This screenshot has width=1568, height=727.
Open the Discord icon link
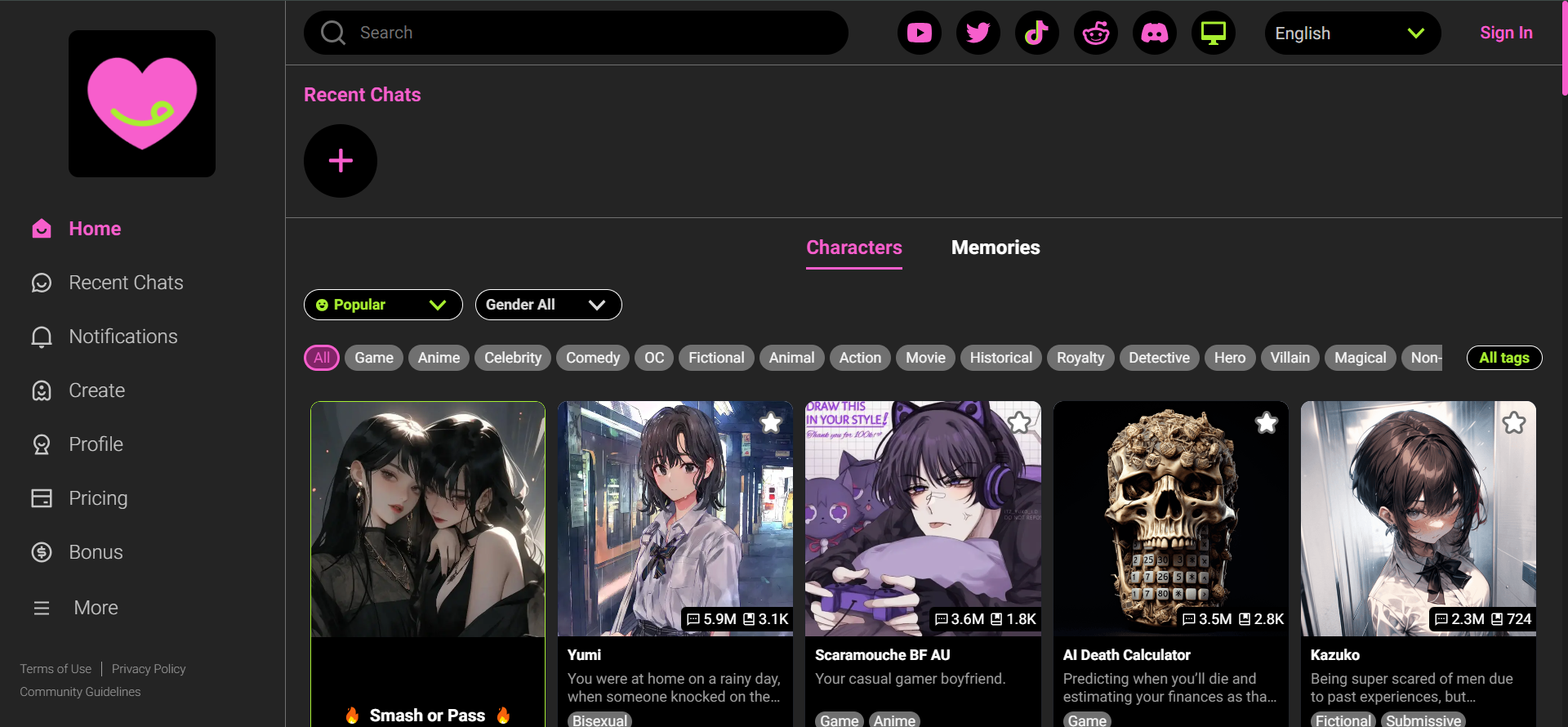(1154, 33)
